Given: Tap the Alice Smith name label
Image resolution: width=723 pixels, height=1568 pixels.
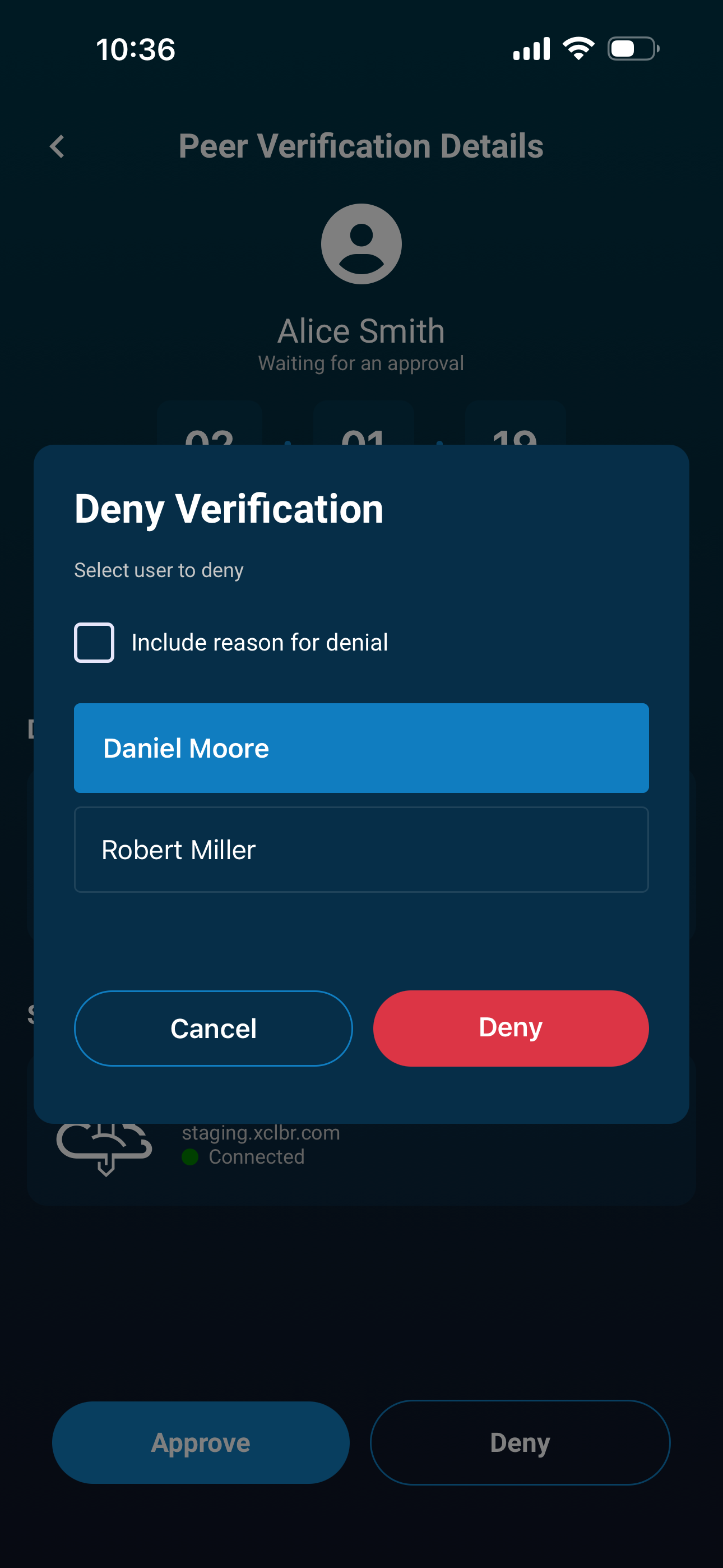Looking at the screenshot, I should click(x=361, y=331).
